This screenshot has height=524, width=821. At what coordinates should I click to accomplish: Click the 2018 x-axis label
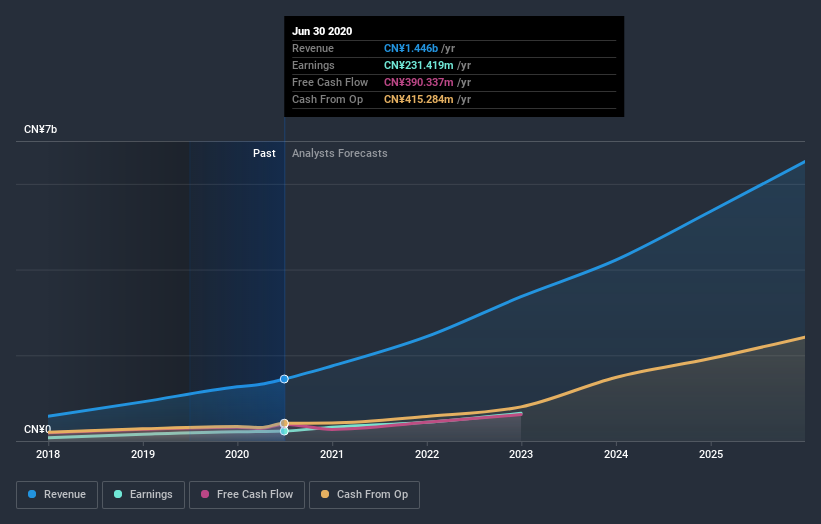pyautogui.click(x=48, y=454)
